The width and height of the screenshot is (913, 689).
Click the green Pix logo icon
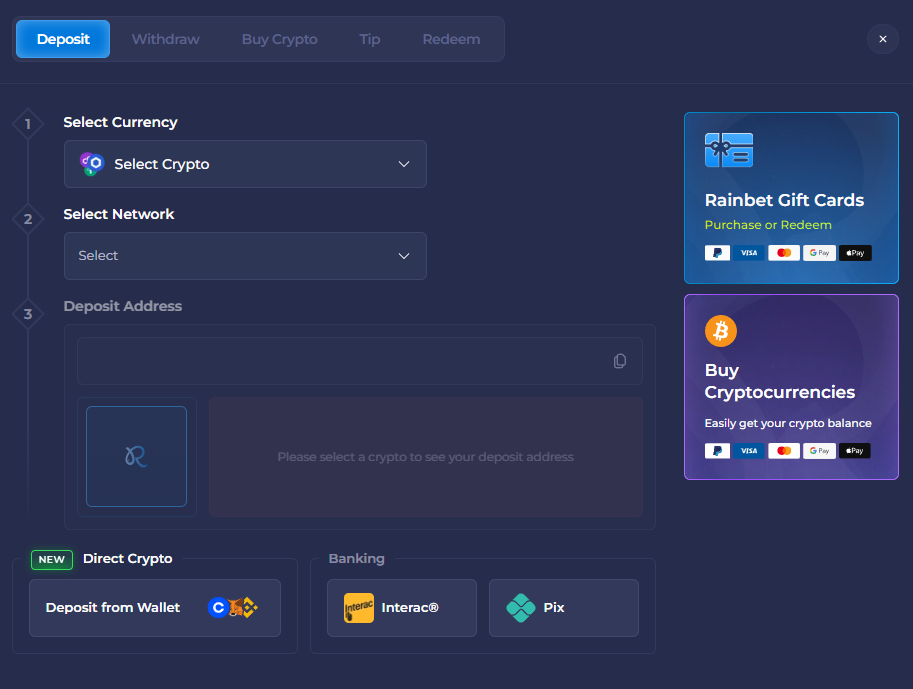point(521,608)
